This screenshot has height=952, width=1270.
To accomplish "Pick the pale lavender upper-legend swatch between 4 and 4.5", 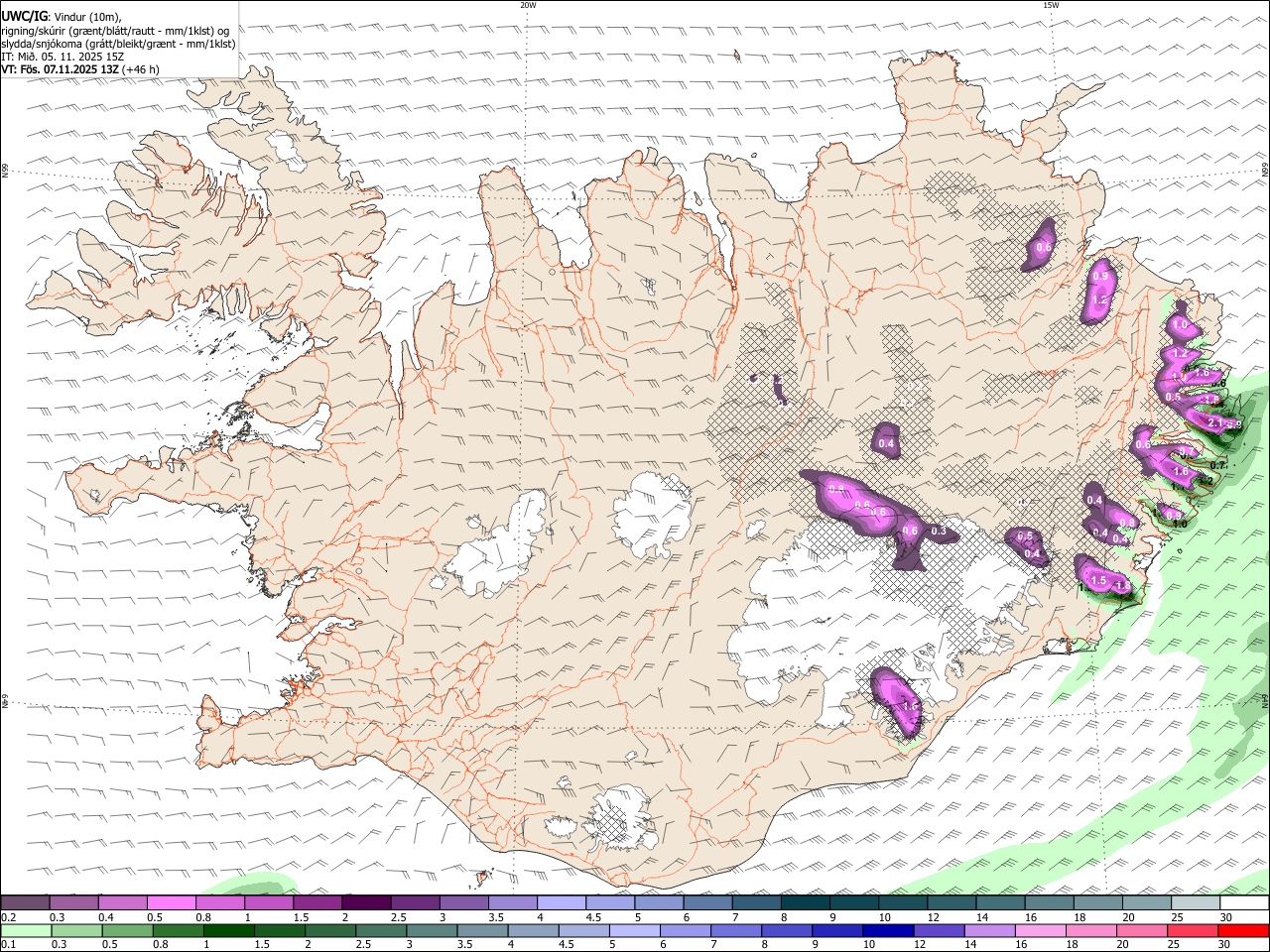I will 561,902.
